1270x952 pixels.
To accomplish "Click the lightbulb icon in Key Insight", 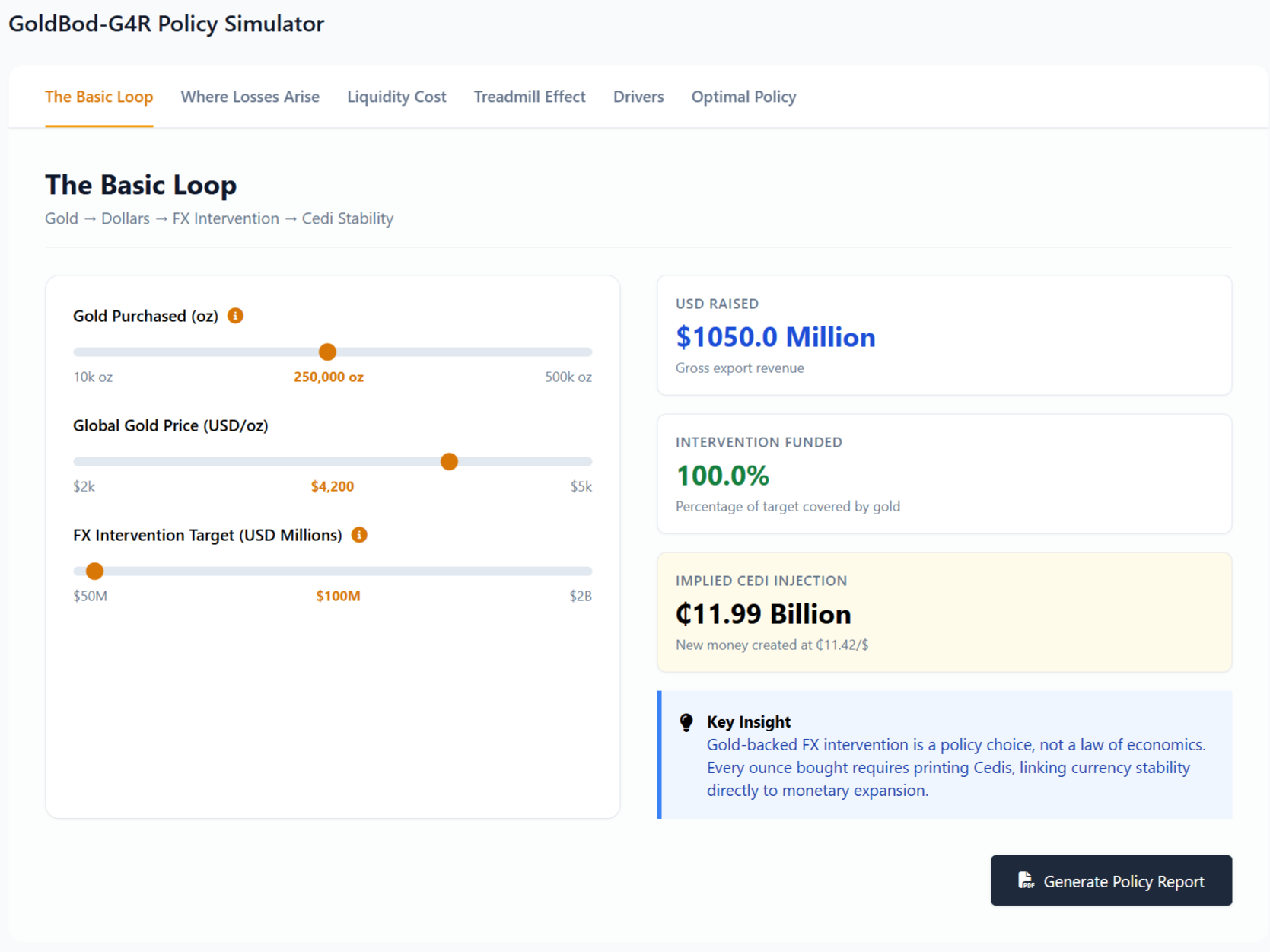I will [686, 721].
